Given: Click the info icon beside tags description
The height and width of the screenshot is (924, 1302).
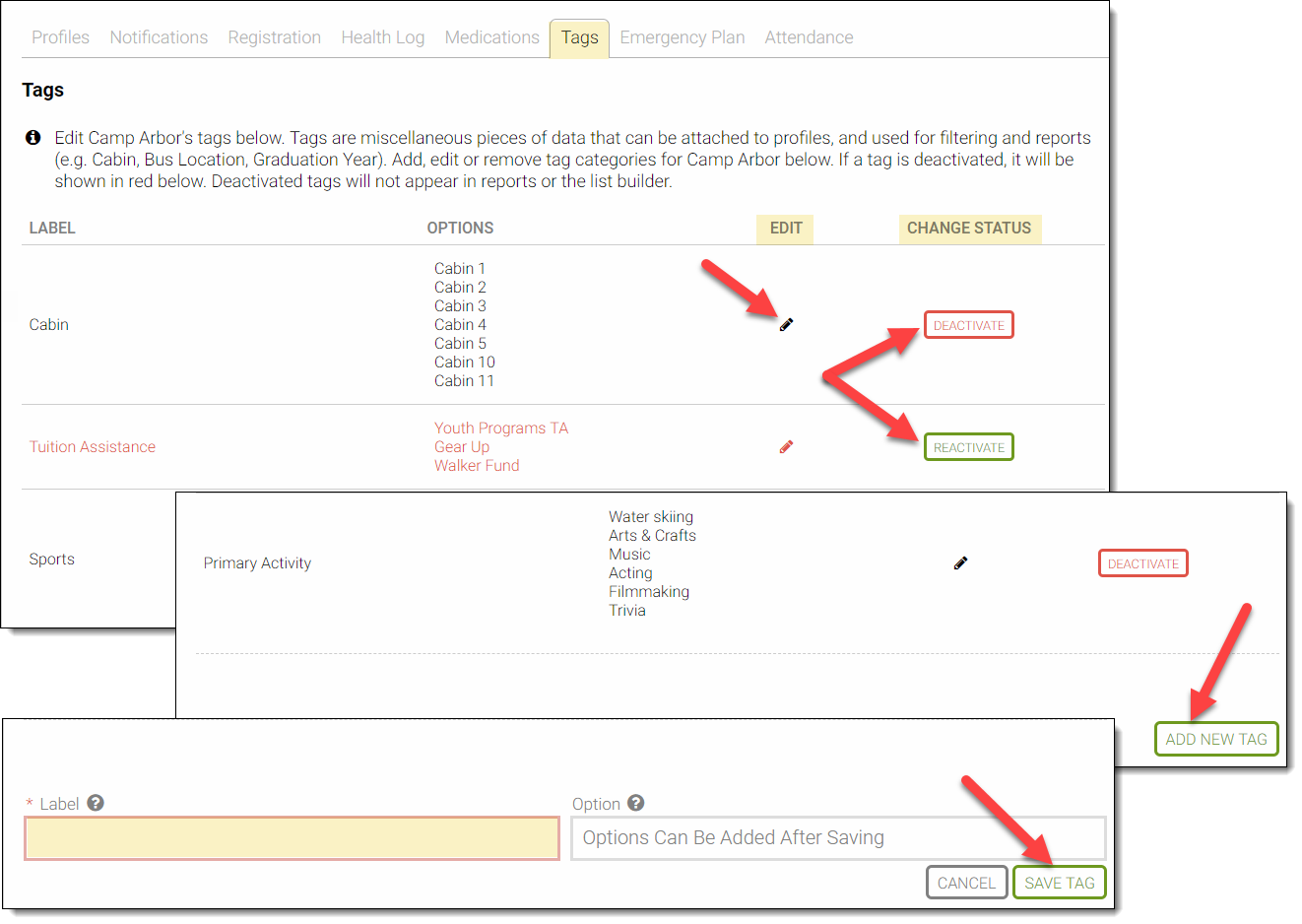Looking at the screenshot, I should [33, 138].
